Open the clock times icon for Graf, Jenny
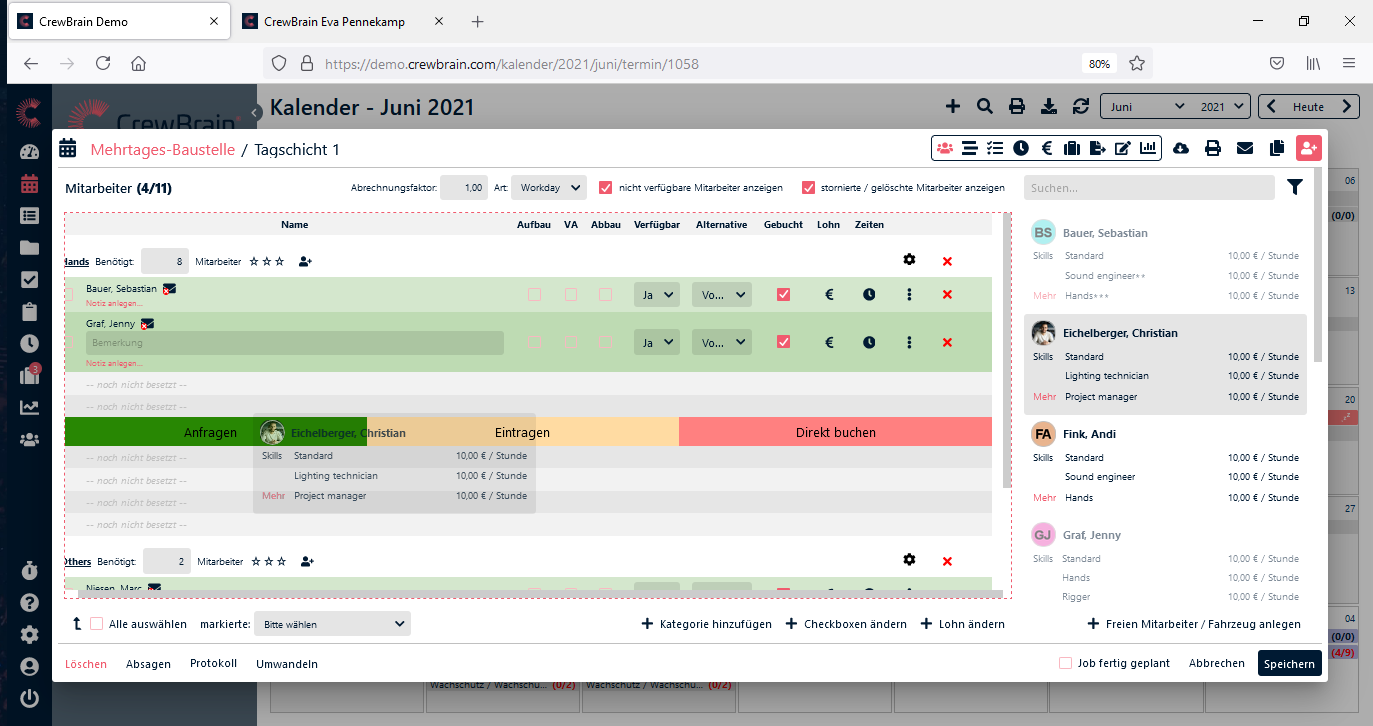The width and height of the screenshot is (1373, 726). pos(869,343)
